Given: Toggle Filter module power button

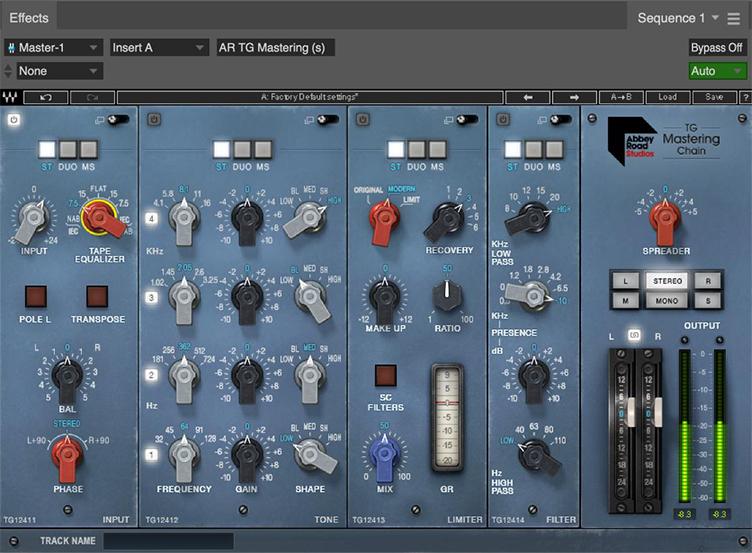Looking at the screenshot, I should tap(502, 119).
